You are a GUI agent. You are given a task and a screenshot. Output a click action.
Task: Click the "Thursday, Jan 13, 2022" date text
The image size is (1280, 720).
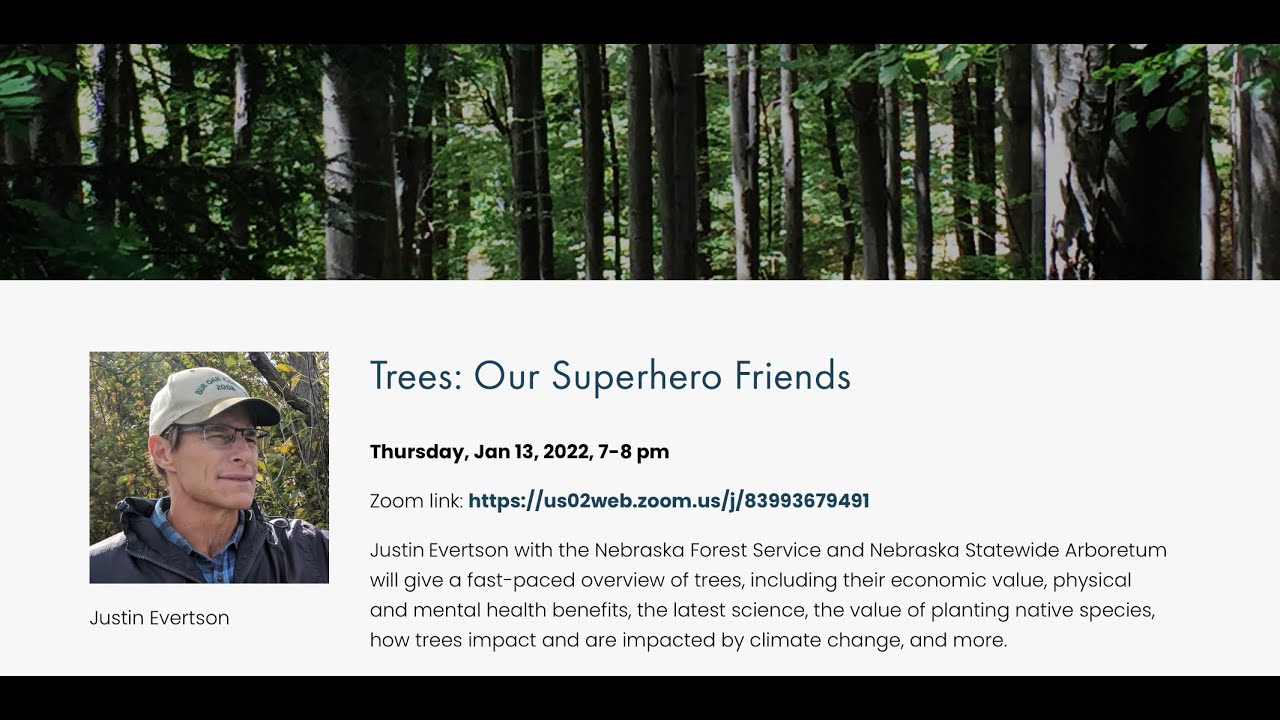pyautogui.click(x=480, y=452)
